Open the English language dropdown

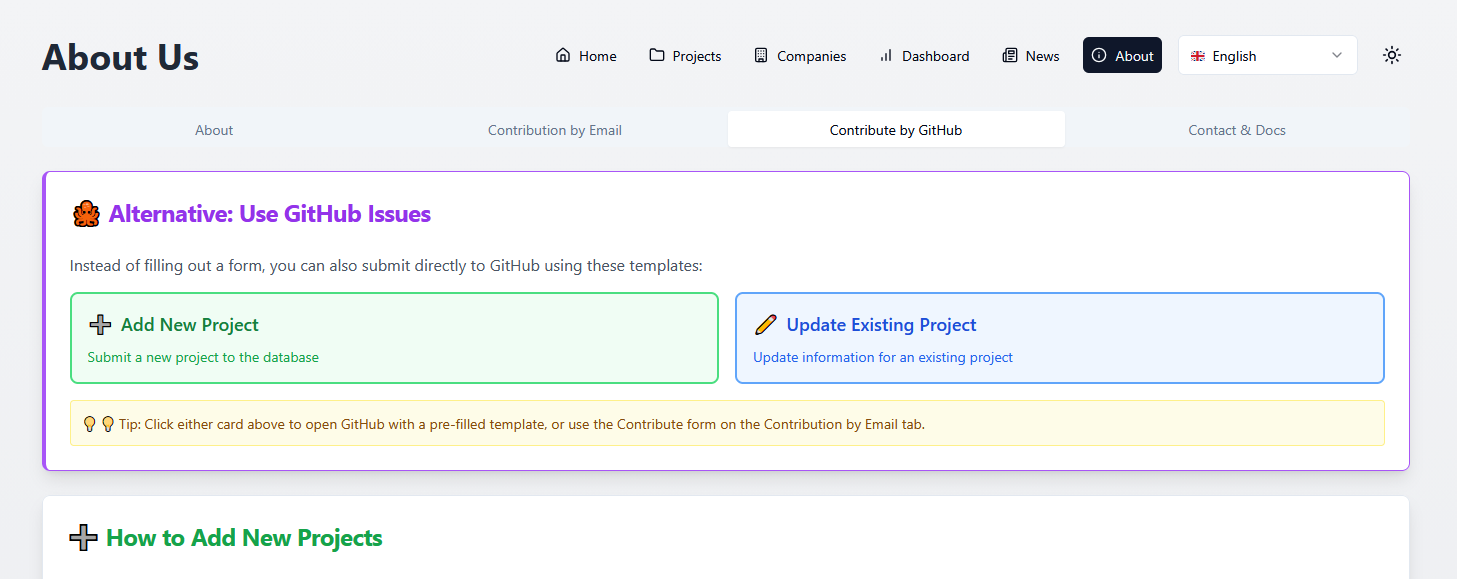tap(1267, 55)
